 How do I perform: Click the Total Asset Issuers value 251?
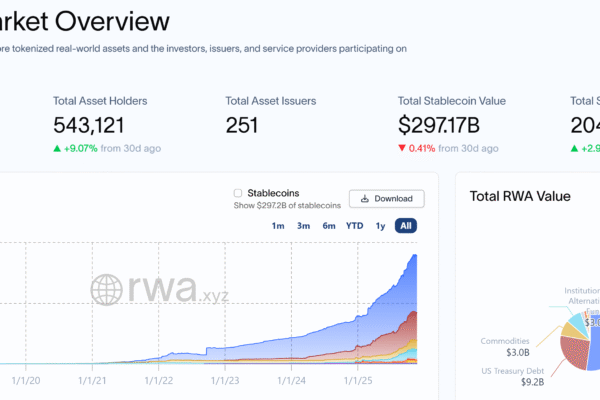(242, 125)
